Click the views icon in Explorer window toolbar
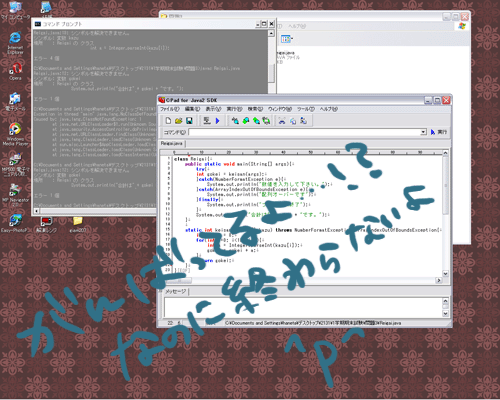 (286, 39)
